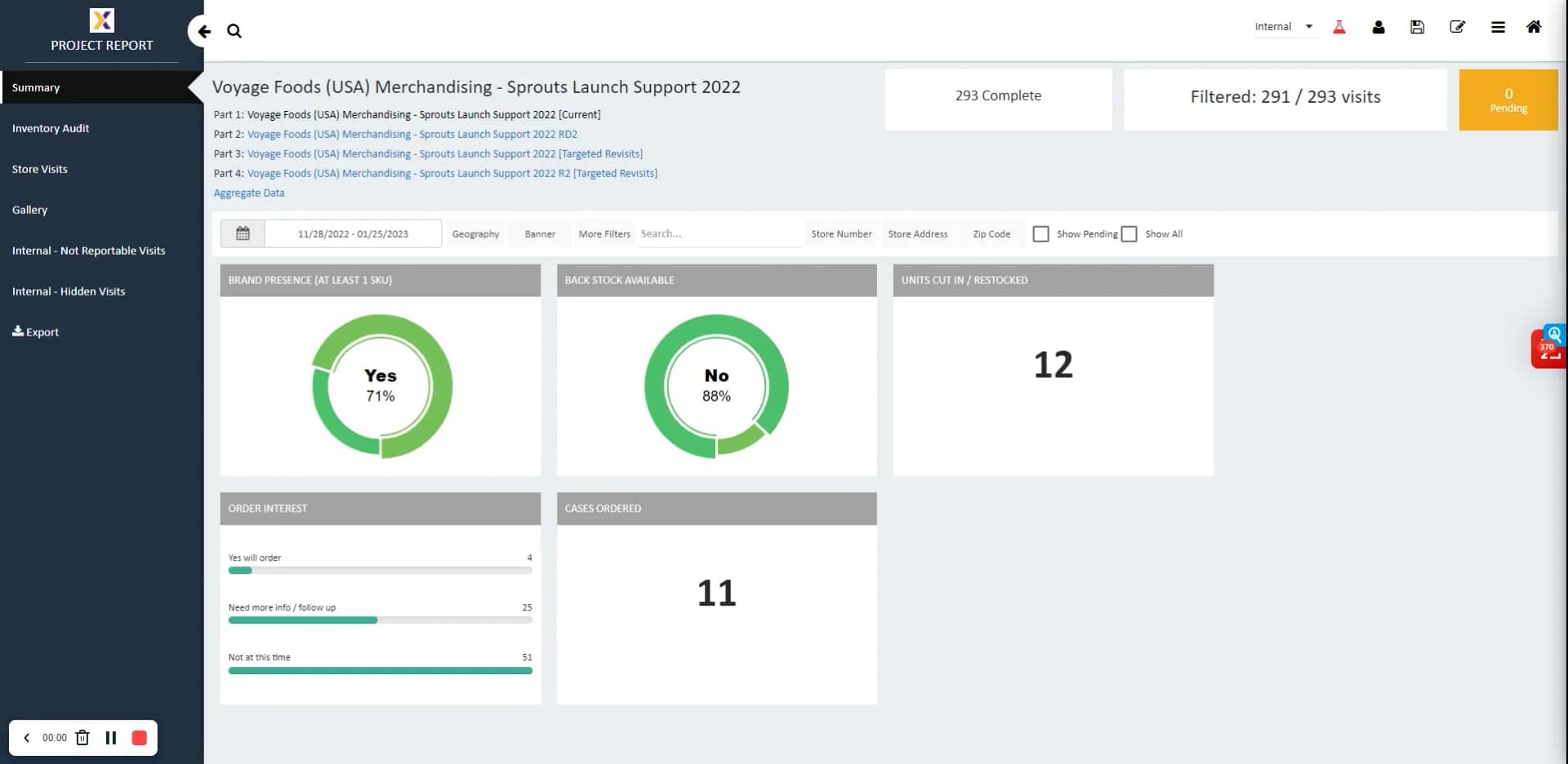Screen dimensions: 1568x764
Task: Click the save disk icon
Action: (x=1417, y=27)
